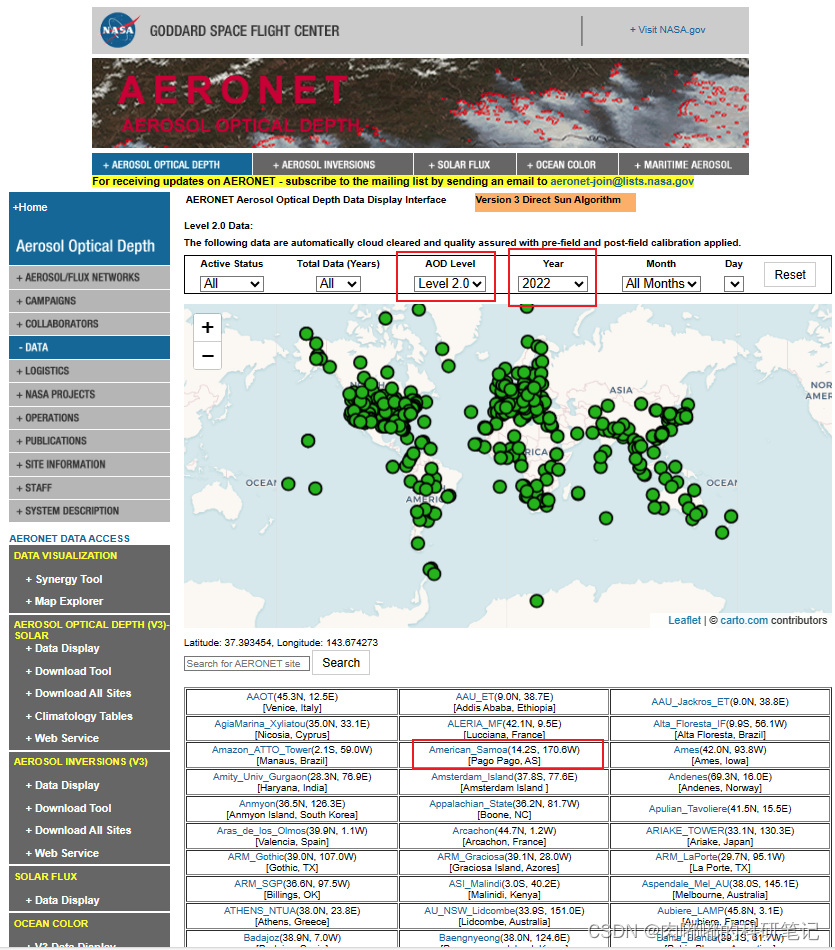The width and height of the screenshot is (835, 950).
Task: Open the Total Data (Years) dropdown
Action: [338, 284]
